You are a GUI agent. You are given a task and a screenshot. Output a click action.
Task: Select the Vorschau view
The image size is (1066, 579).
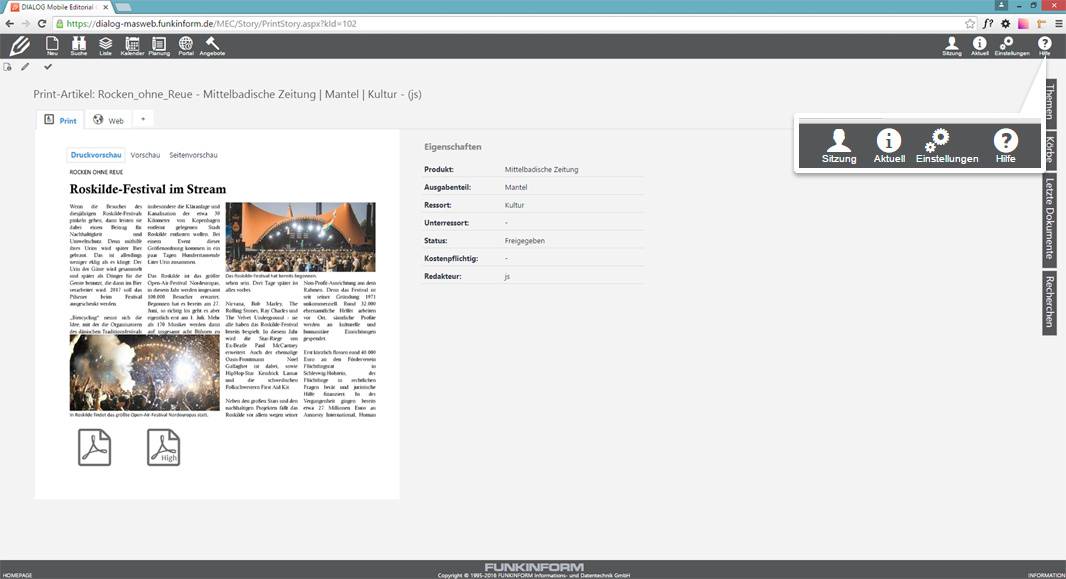(145, 155)
